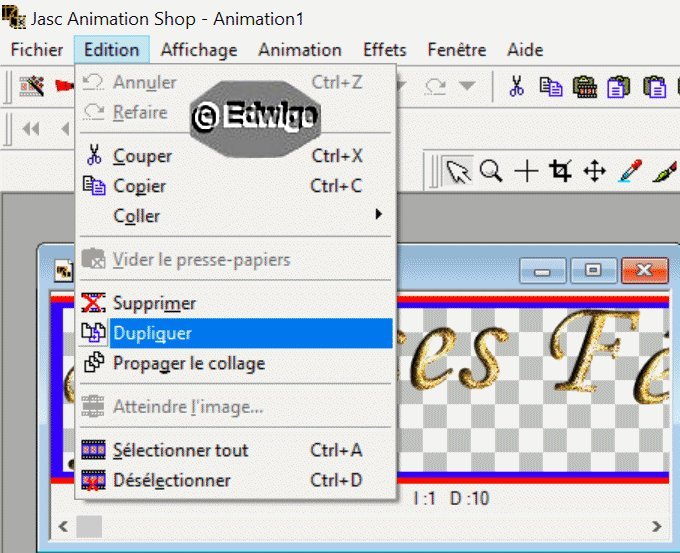Choose Copier from the Edition menu
The height and width of the screenshot is (553, 680).
tap(236, 186)
